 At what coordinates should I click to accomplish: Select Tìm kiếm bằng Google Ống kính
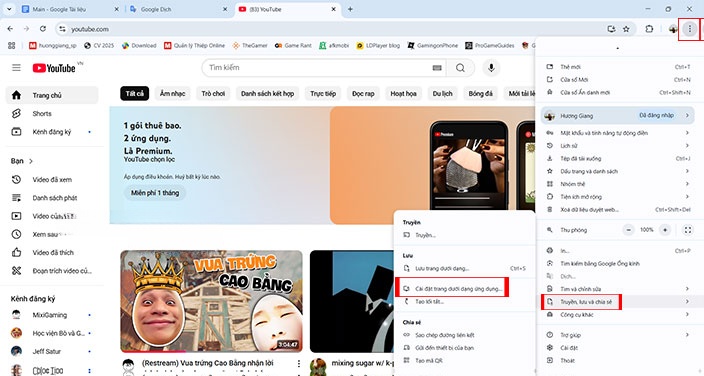(x=618, y=264)
